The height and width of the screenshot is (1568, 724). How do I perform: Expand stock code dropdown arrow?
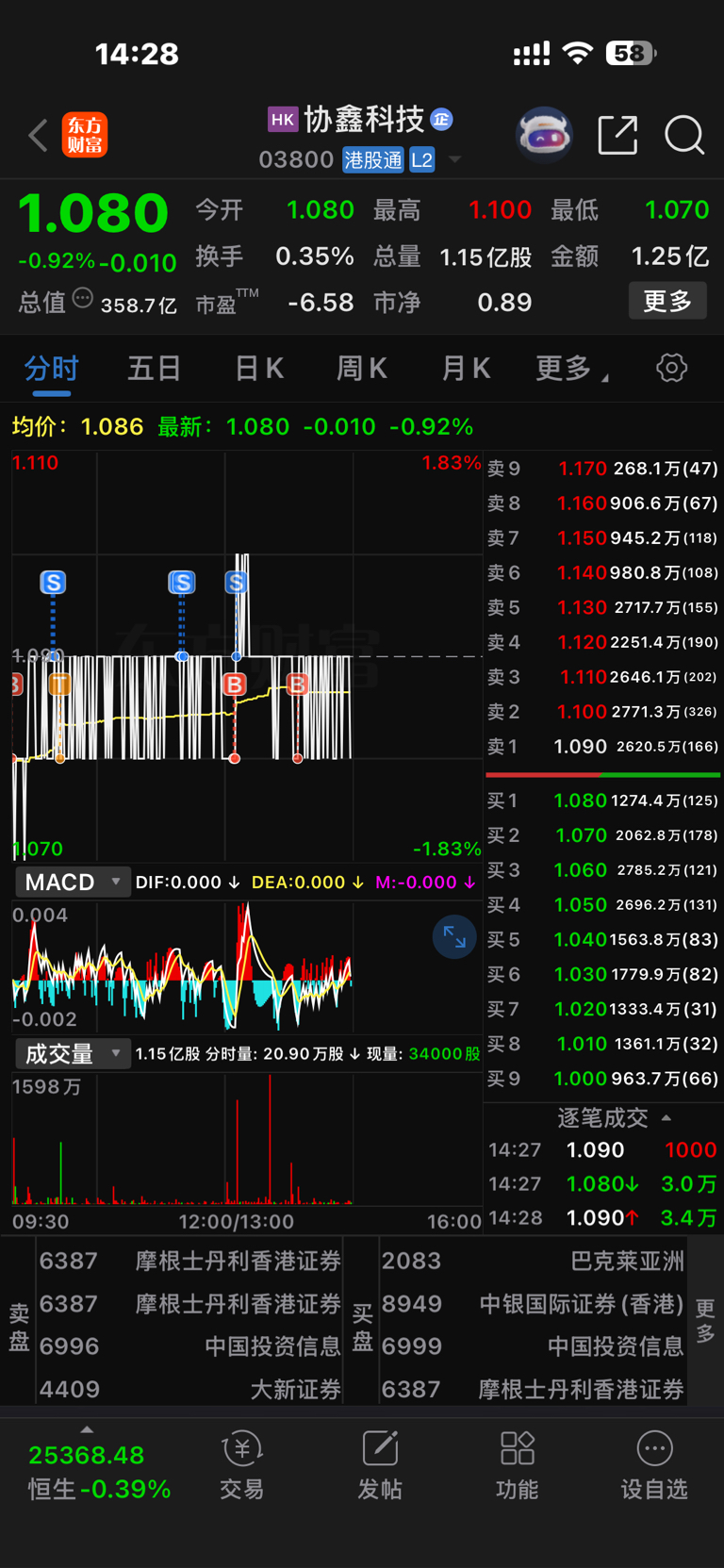pyautogui.click(x=454, y=159)
